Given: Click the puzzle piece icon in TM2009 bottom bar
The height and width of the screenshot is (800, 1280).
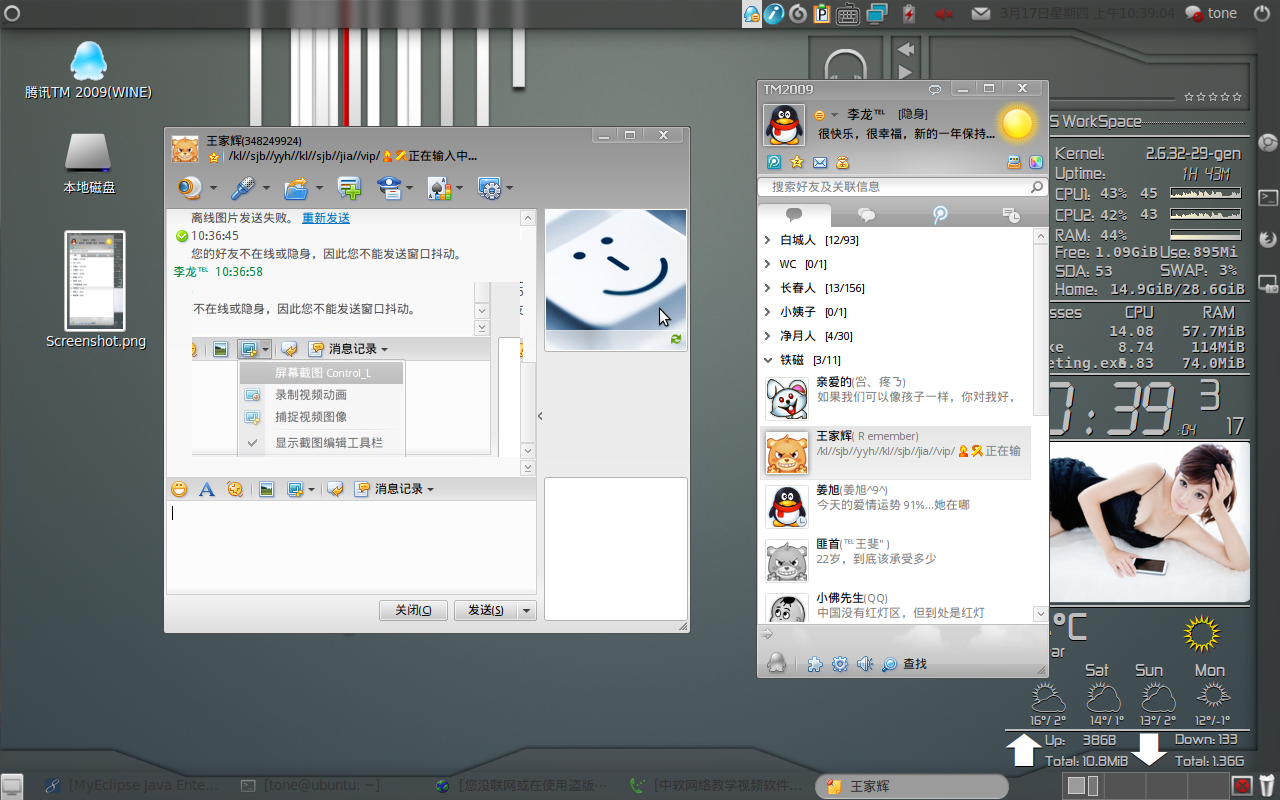Looking at the screenshot, I should [x=816, y=664].
